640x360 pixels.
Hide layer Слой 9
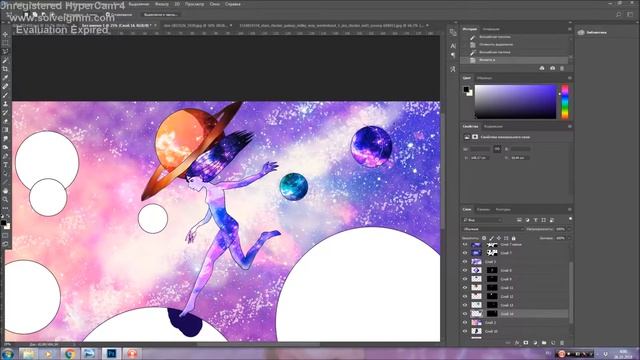[465, 279]
